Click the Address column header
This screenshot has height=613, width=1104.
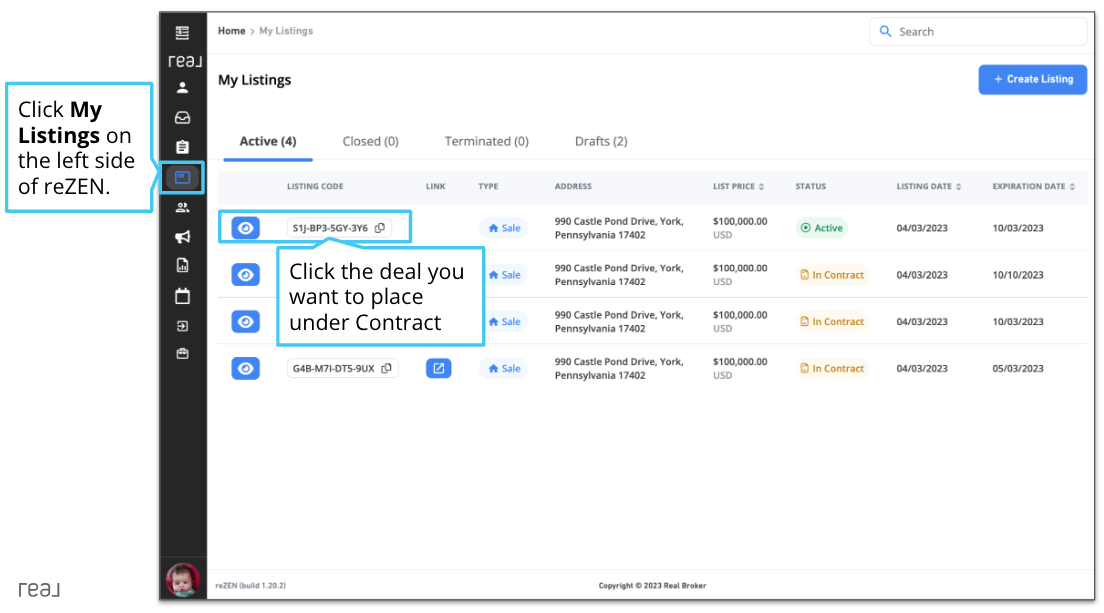(572, 187)
